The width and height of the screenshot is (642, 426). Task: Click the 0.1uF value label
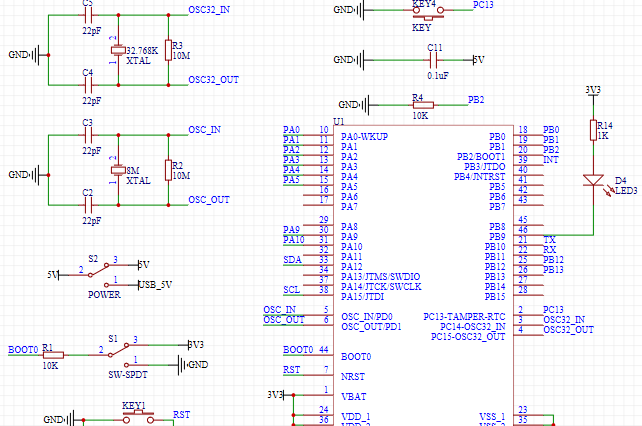[438, 76]
